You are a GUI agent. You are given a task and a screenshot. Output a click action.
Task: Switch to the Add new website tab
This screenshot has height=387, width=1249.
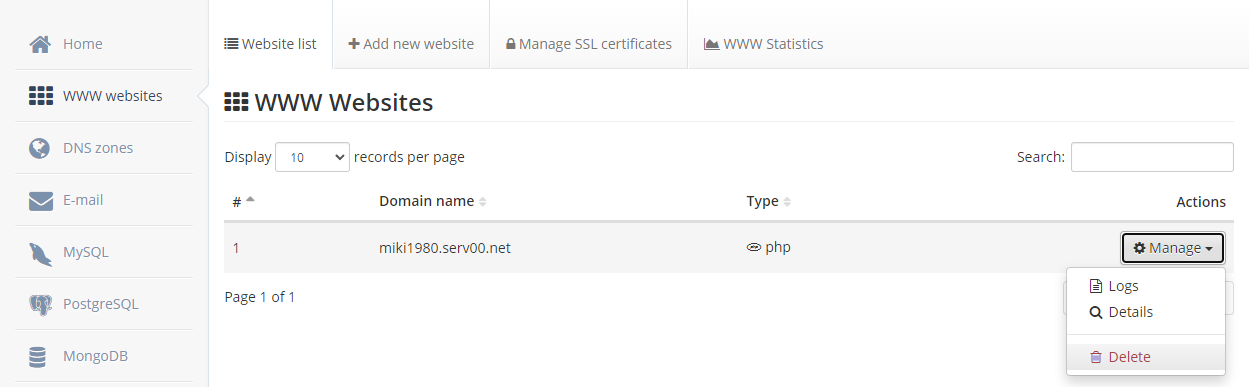411,44
